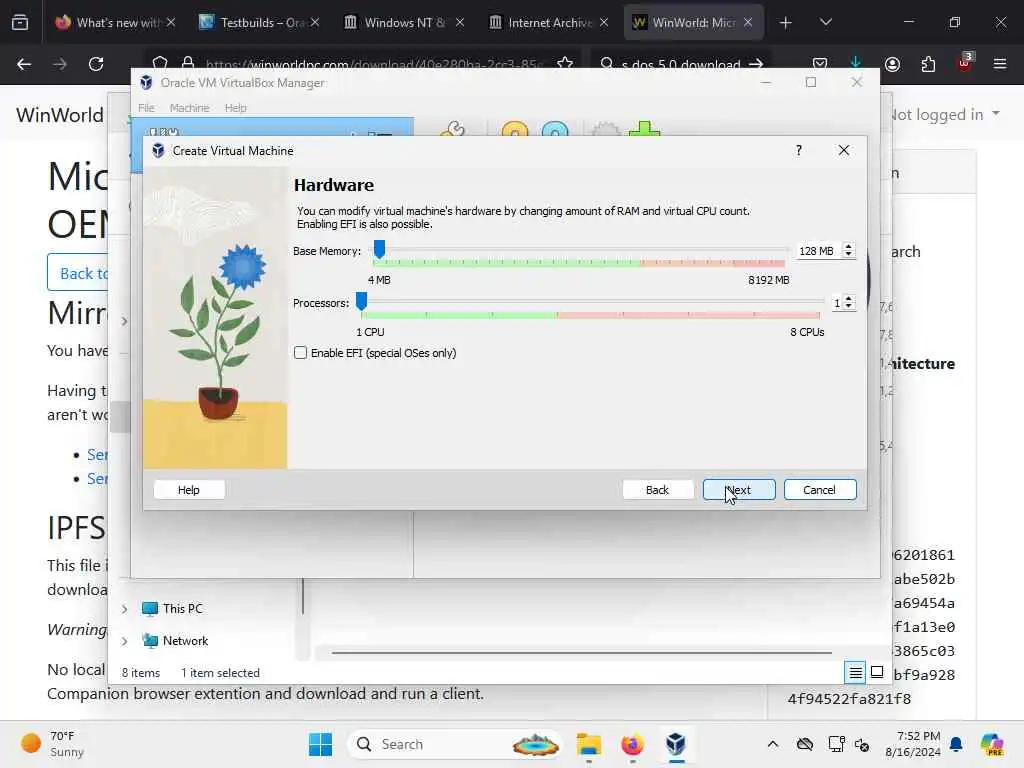Reload the current page in Firefox

(96, 64)
